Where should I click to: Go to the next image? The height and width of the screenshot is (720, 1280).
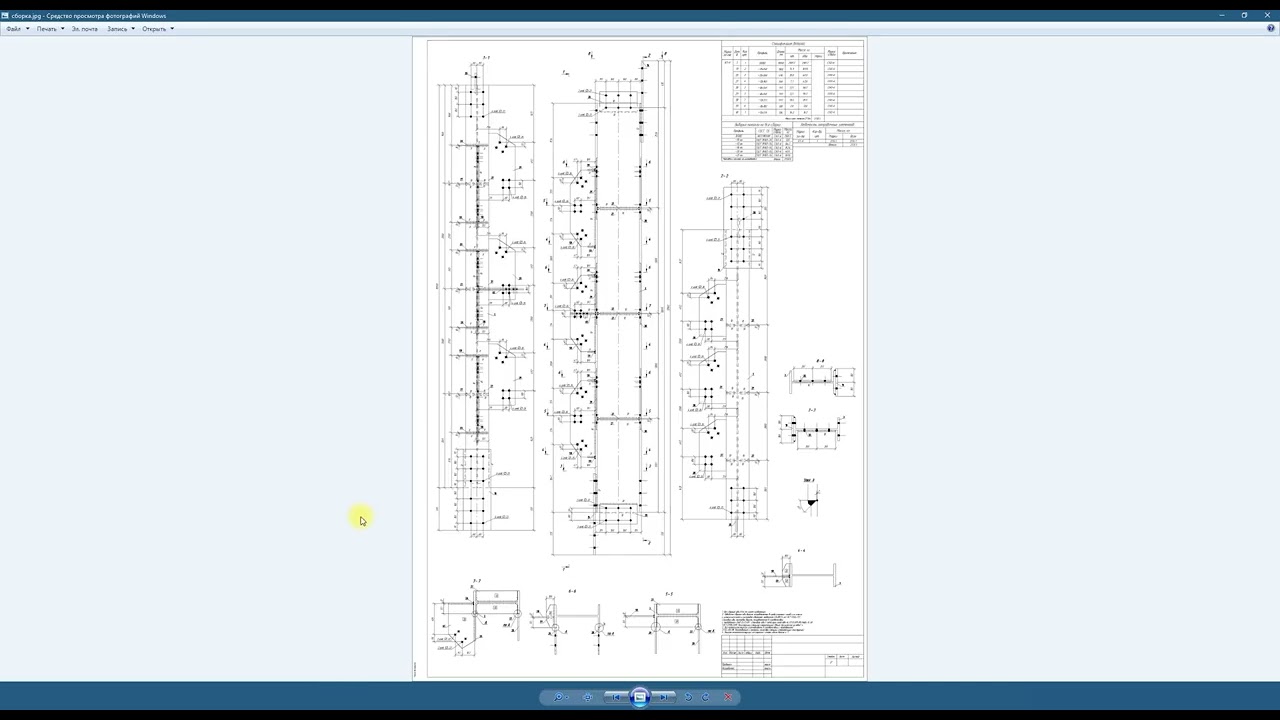coord(663,697)
